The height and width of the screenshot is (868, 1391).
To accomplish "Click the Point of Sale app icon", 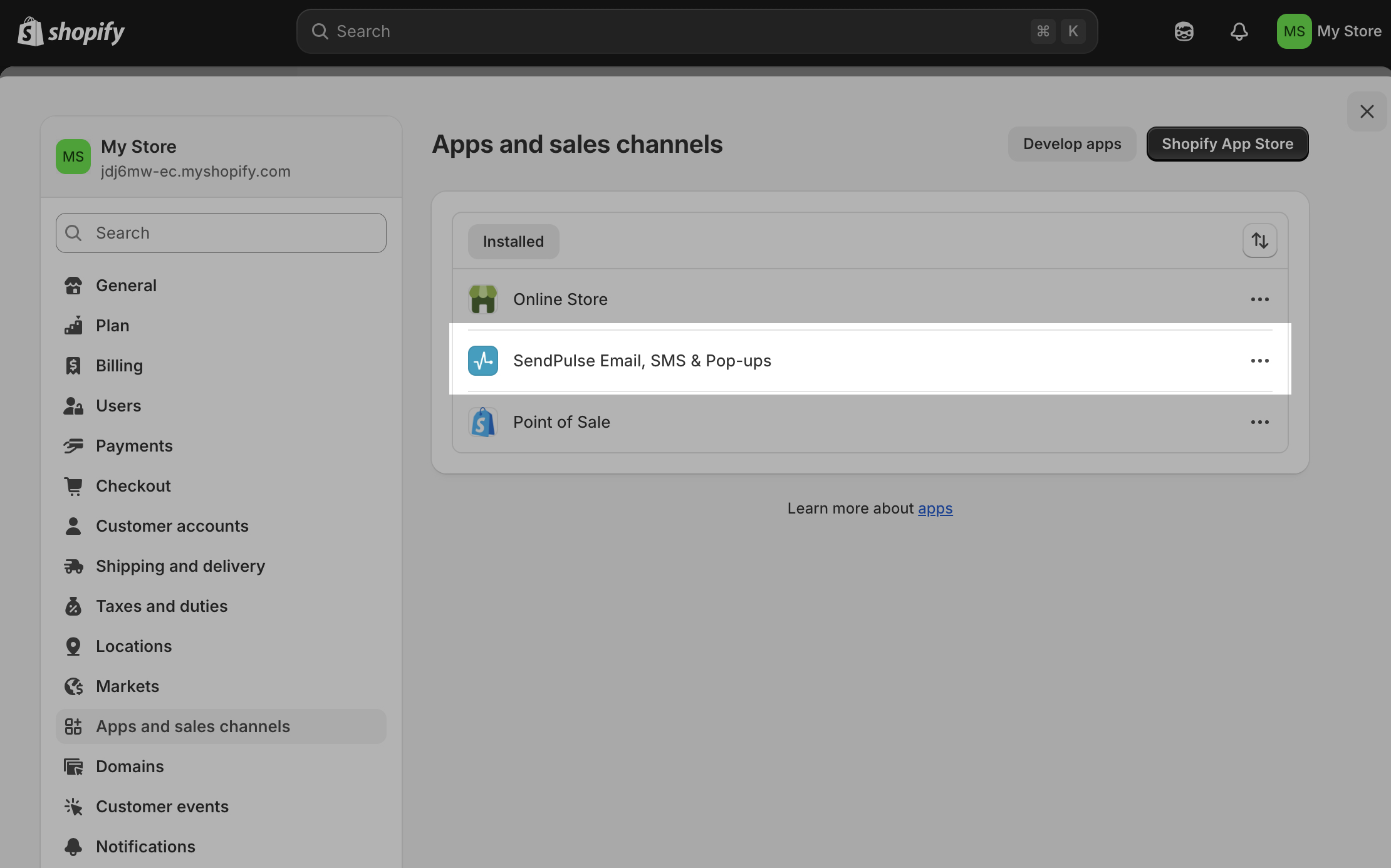I will tap(483, 422).
